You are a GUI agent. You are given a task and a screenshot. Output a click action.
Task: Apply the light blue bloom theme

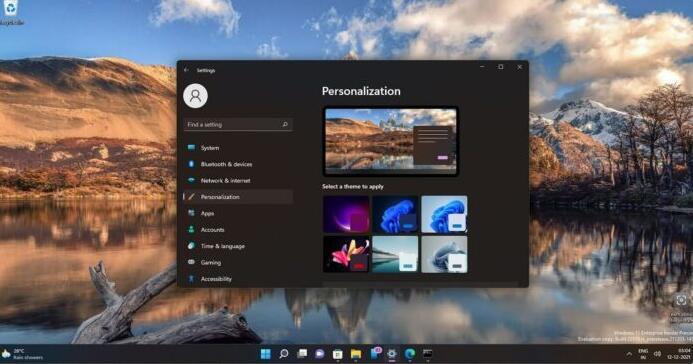(x=444, y=214)
